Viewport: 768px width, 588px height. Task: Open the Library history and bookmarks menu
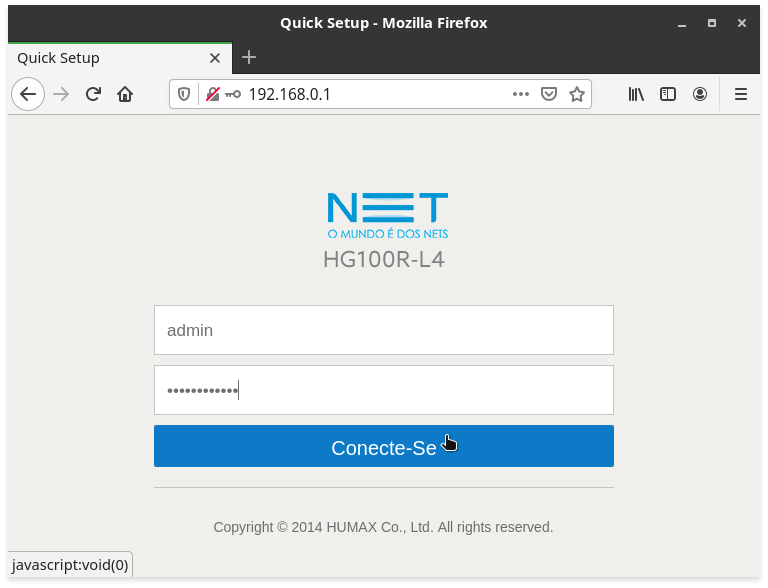click(x=636, y=94)
